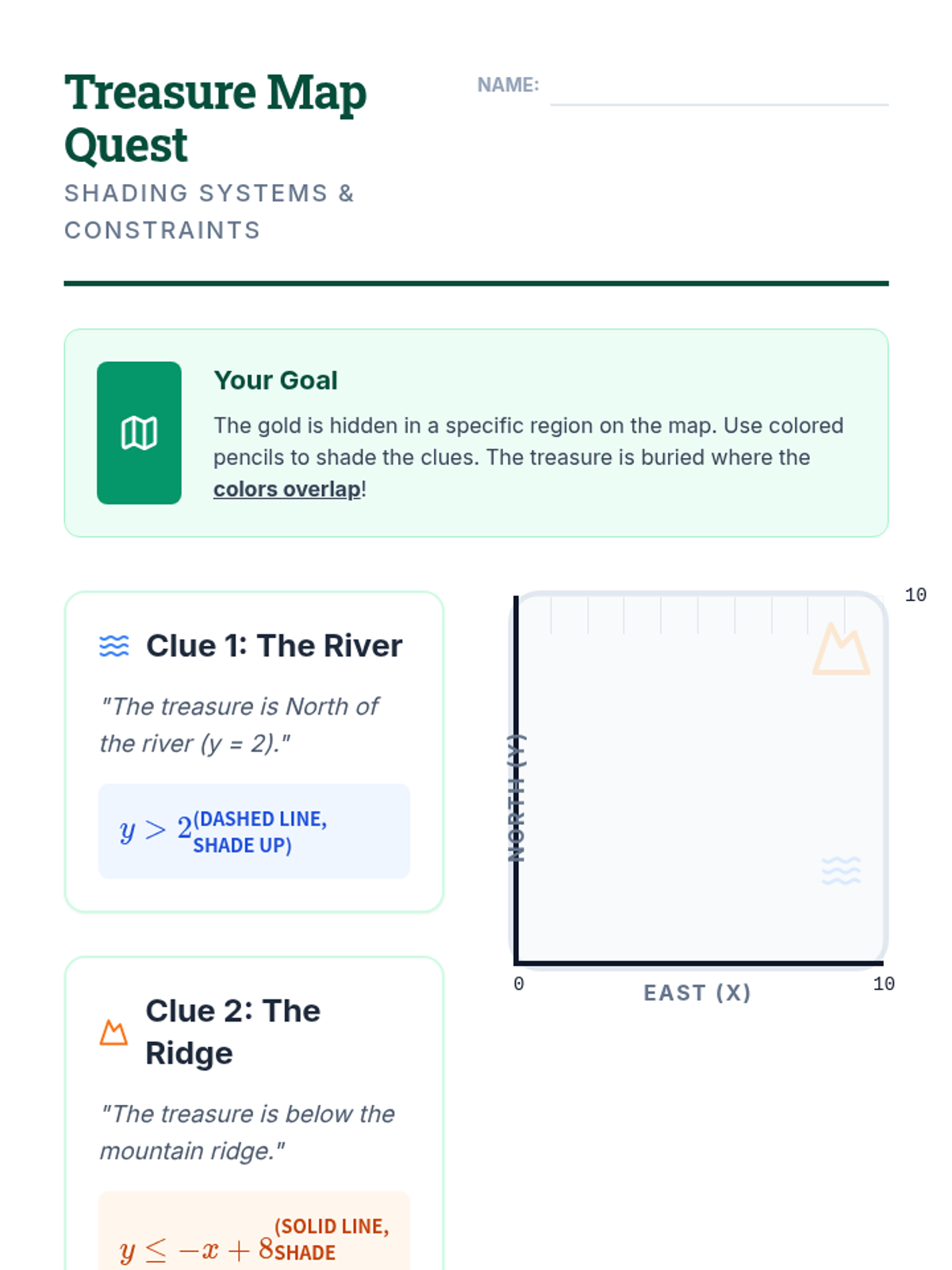Screen dimensions: 952x1270
Task: Click the river clue quote text
Action: pos(239,725)
